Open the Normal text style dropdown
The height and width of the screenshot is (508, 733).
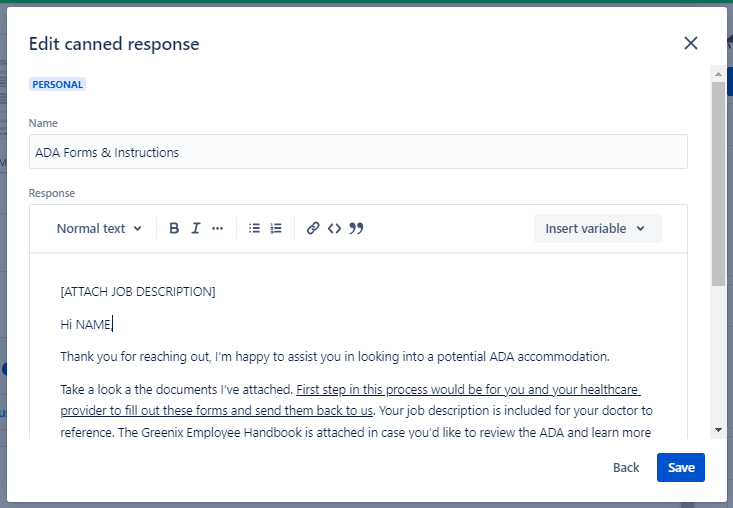(99, 228)
